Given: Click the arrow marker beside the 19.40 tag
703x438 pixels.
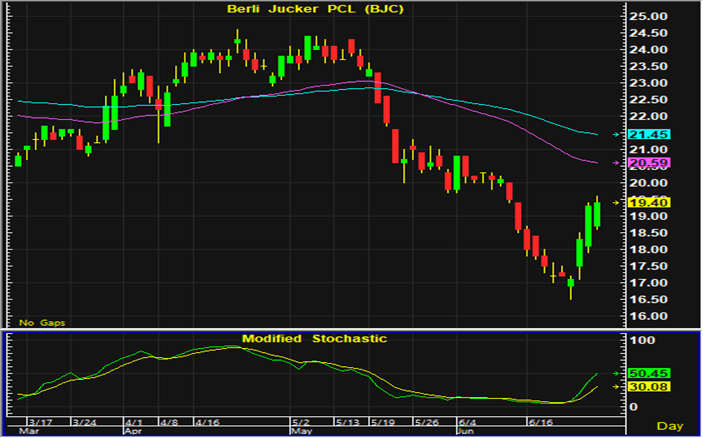Looking at the screenshot, I should click(615, 201).
